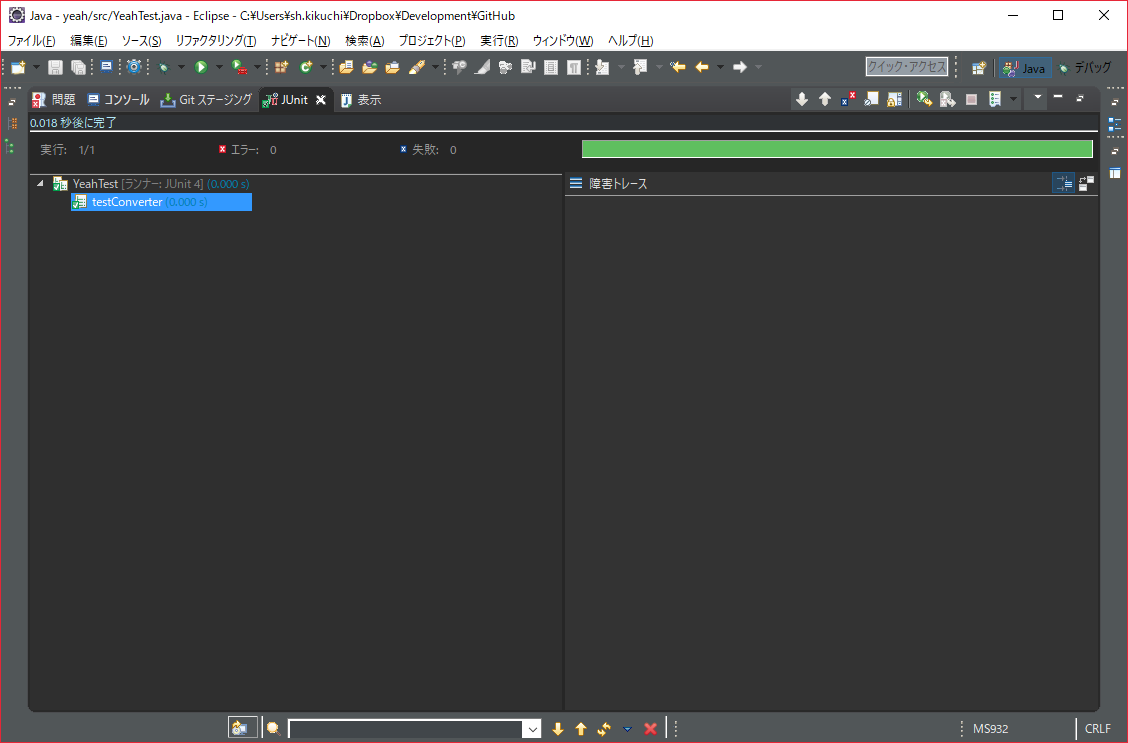Screen dimensions: 1128x743
Task: Select the YeahTest runner row
Action: 151,184
